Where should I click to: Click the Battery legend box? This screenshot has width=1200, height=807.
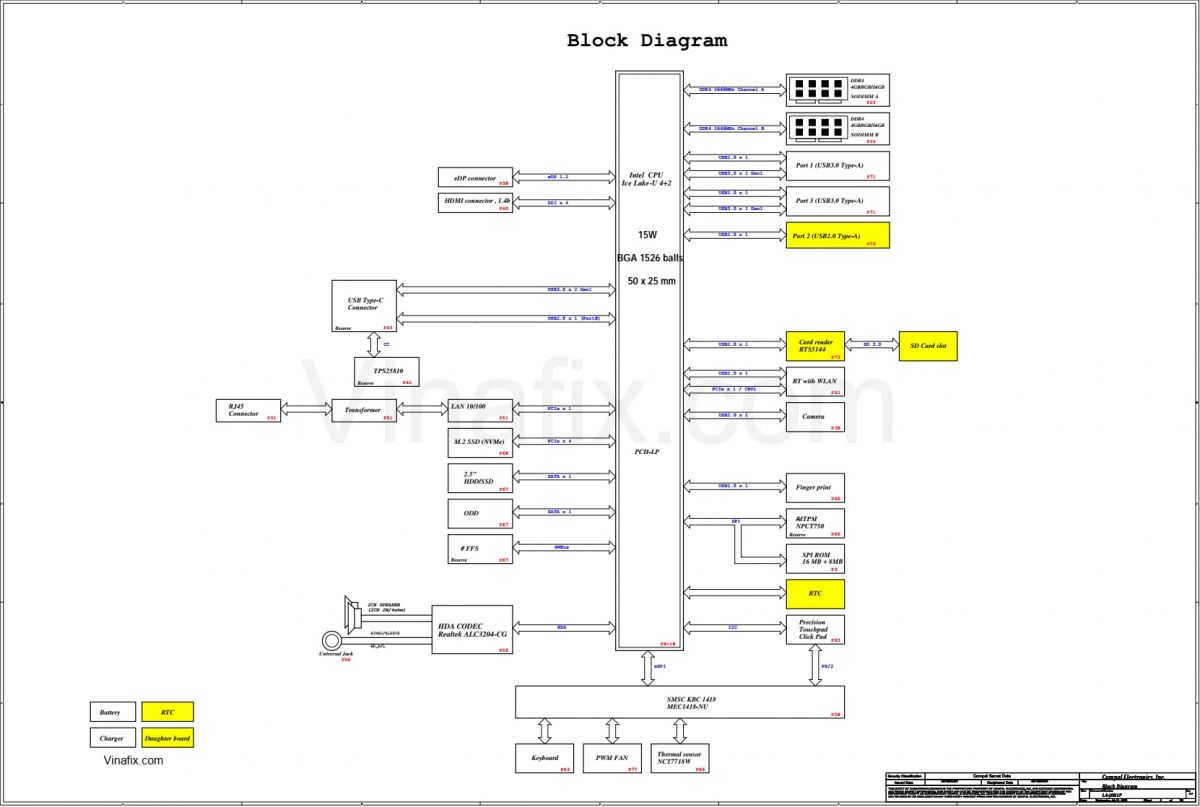[x=111, y=712]
